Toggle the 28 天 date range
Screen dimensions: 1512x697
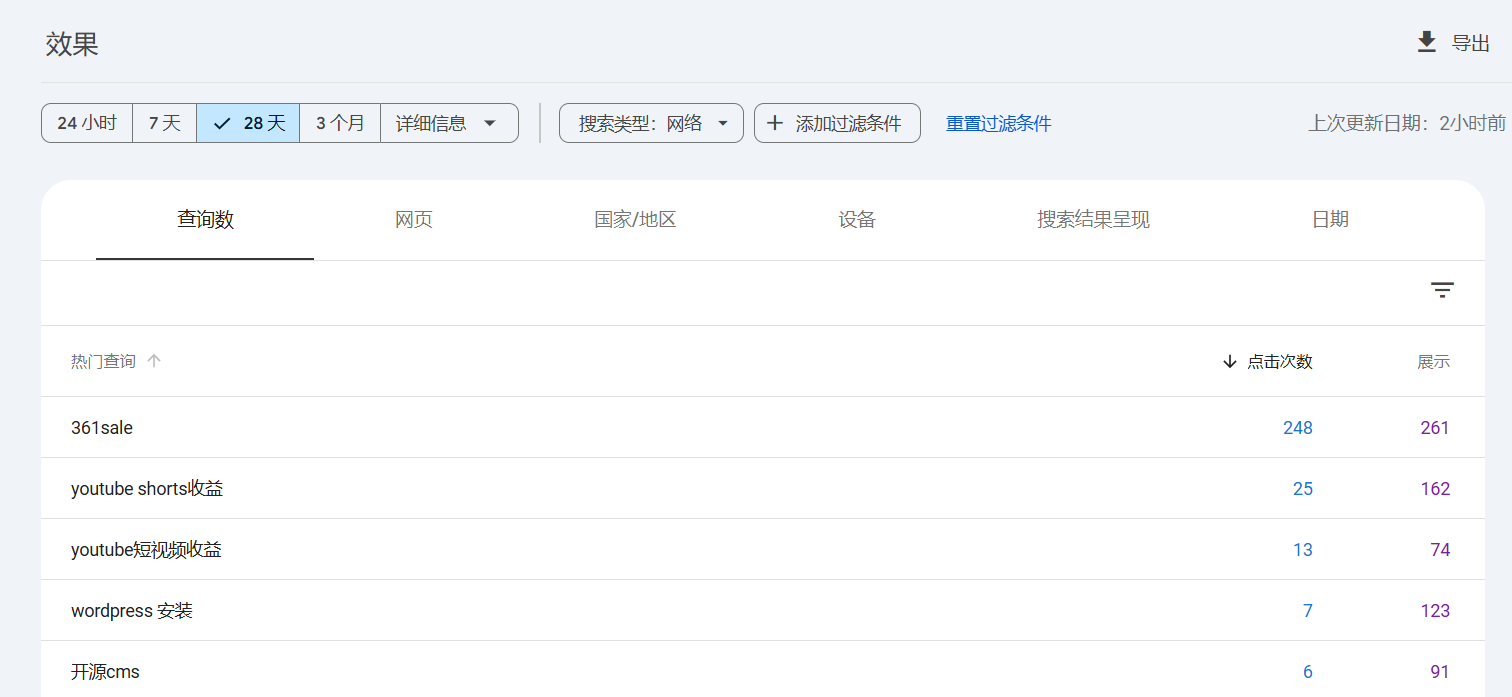coord(248,123)
